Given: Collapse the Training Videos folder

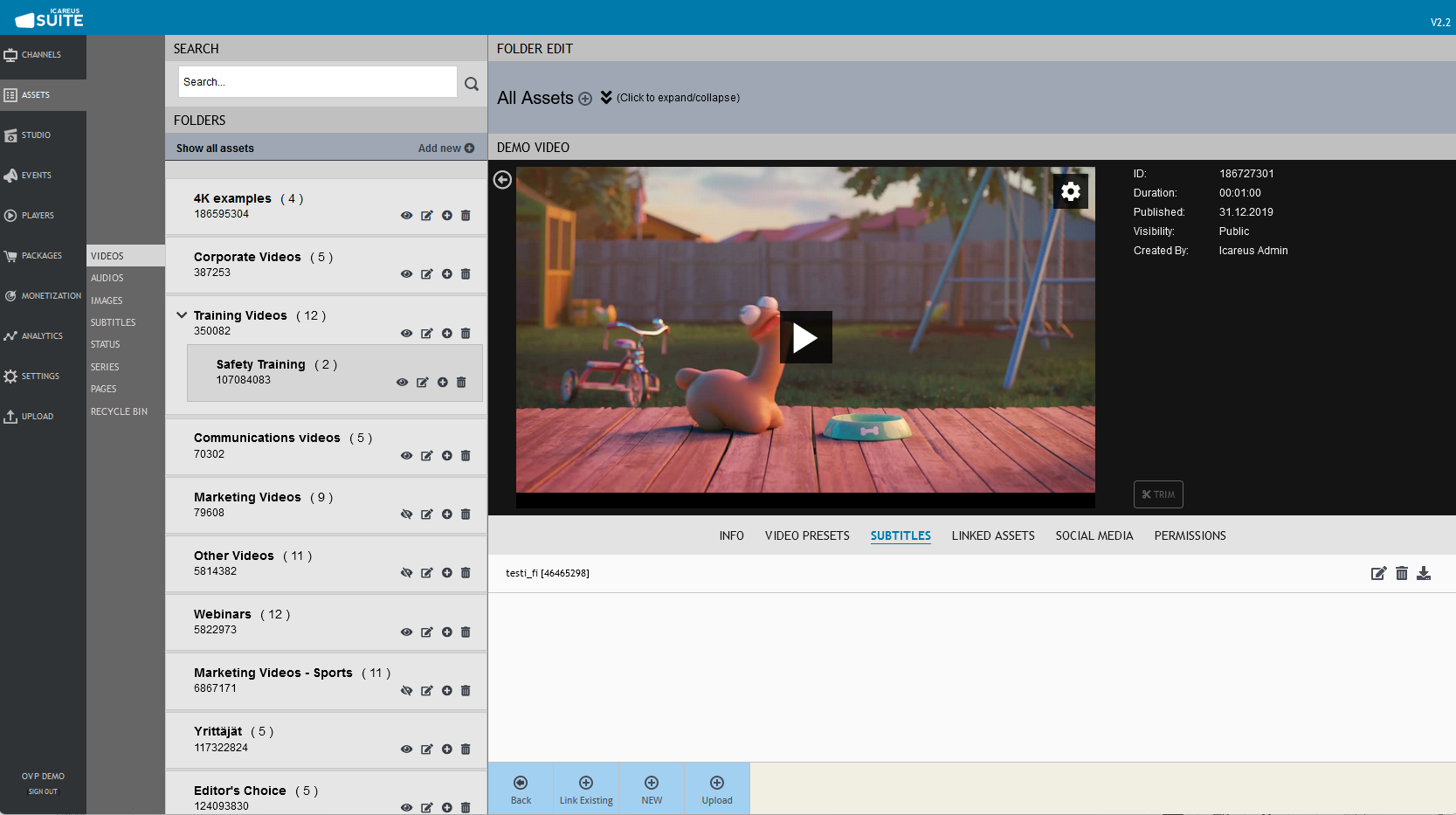Looking at the screenshot, I should [182, 315].
